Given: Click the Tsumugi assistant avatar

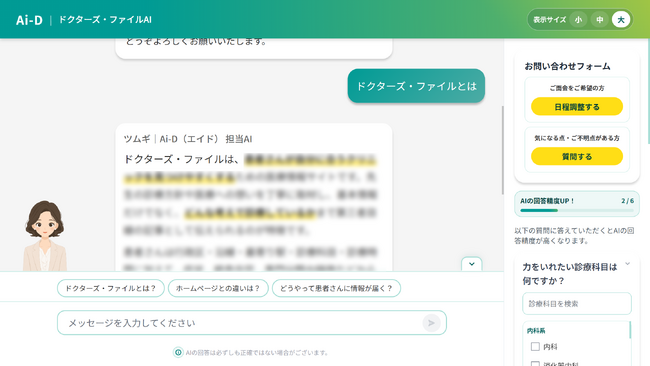Looking at the screenshot, I should tap(45, 235).
